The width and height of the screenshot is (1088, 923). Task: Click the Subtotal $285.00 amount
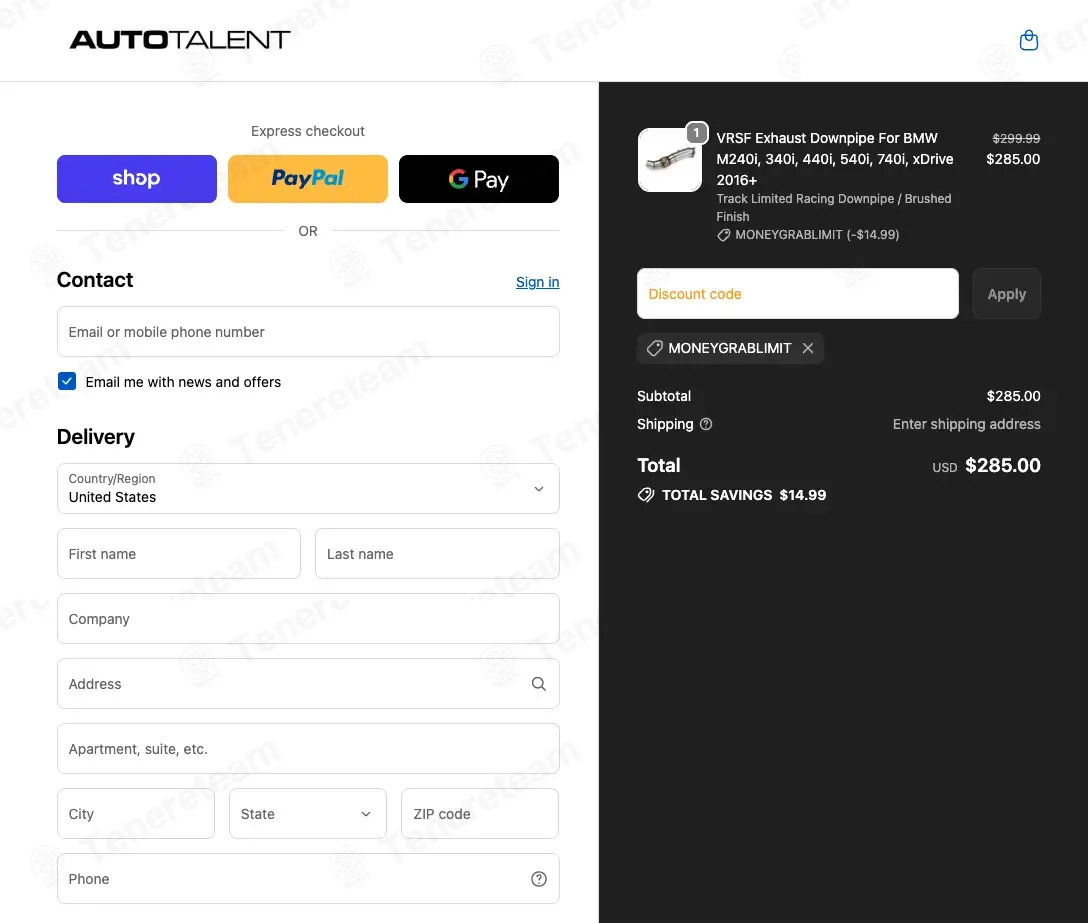coord(1013,396)
